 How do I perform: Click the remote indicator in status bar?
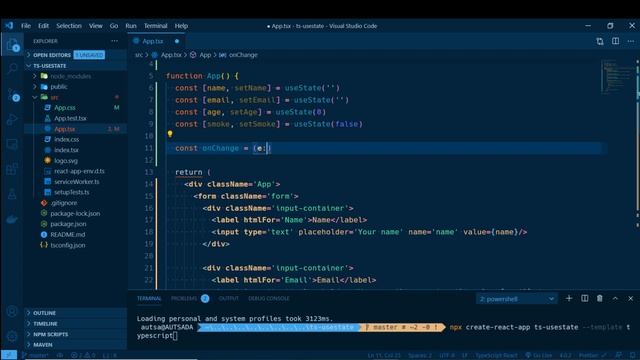(9, 355)
